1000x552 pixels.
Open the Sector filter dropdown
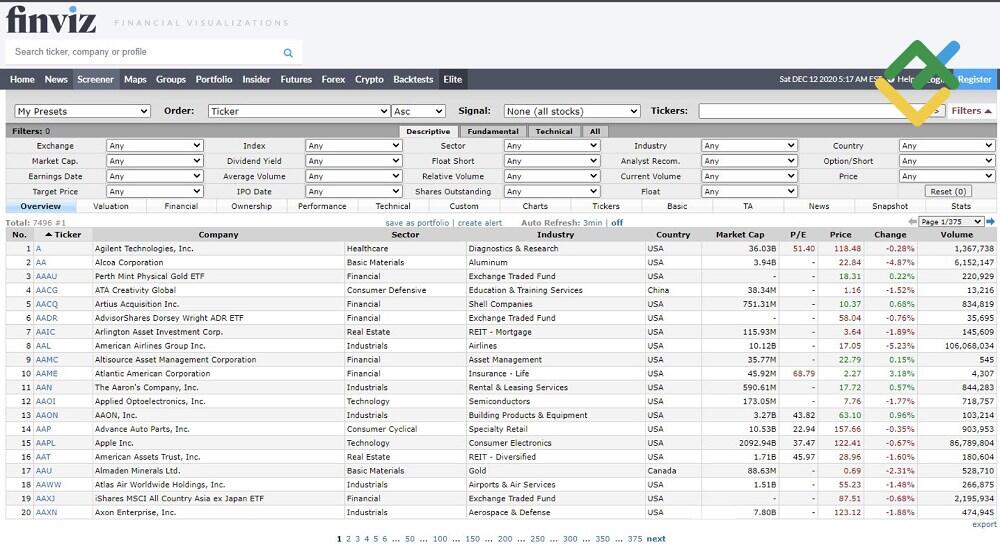(x=551, y=146)
